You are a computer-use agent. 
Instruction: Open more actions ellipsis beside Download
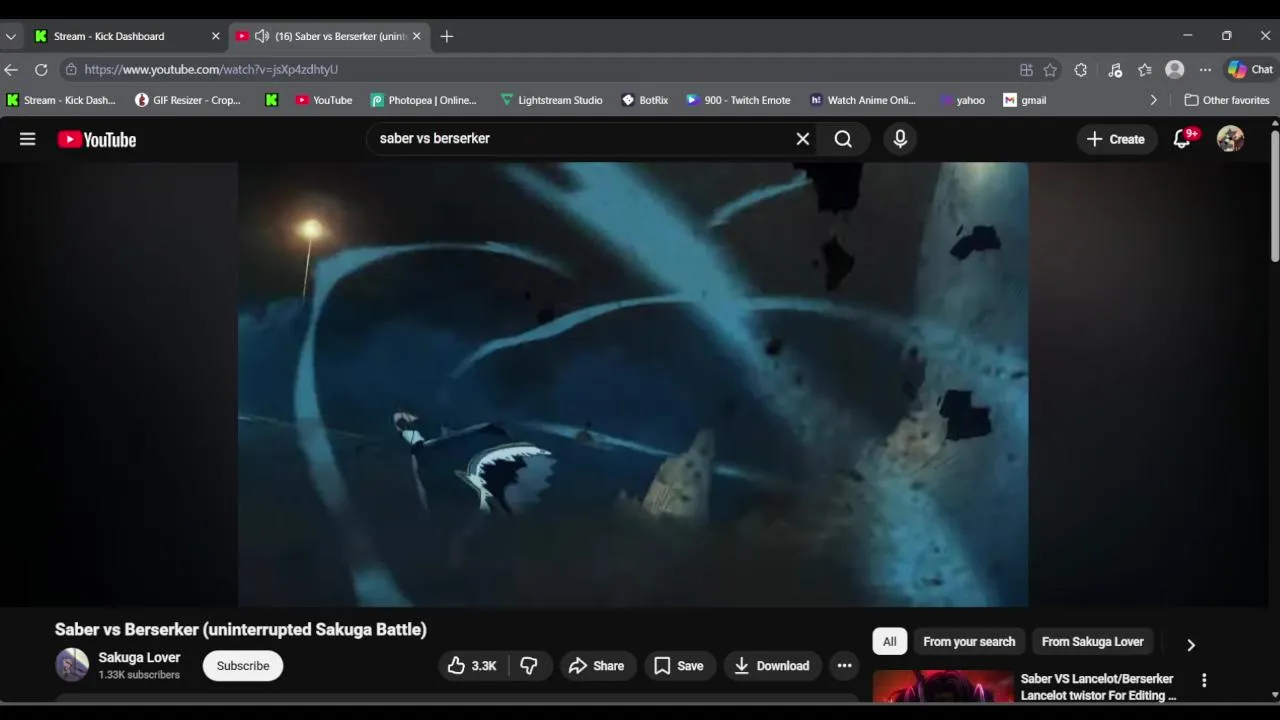(844, 666)
